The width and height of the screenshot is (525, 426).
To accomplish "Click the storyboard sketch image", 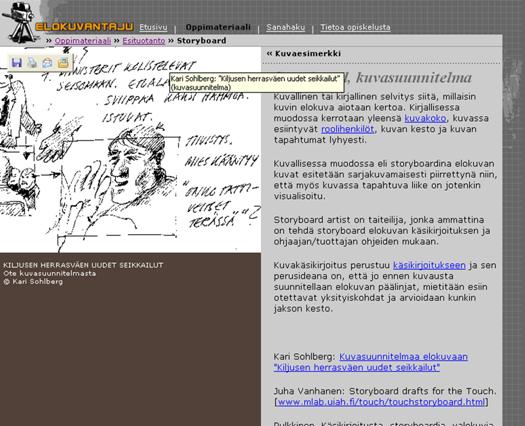I will point(130,150).
